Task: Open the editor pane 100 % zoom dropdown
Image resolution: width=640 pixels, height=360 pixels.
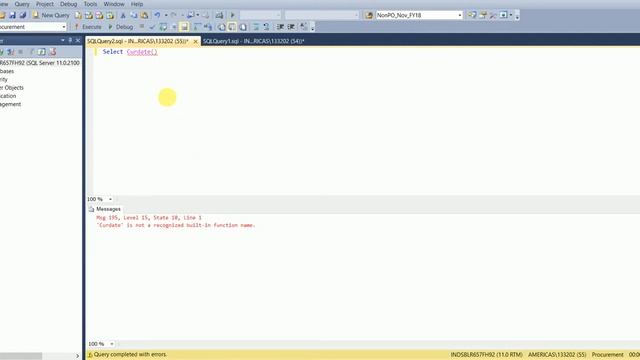Action: pos(110,199)
